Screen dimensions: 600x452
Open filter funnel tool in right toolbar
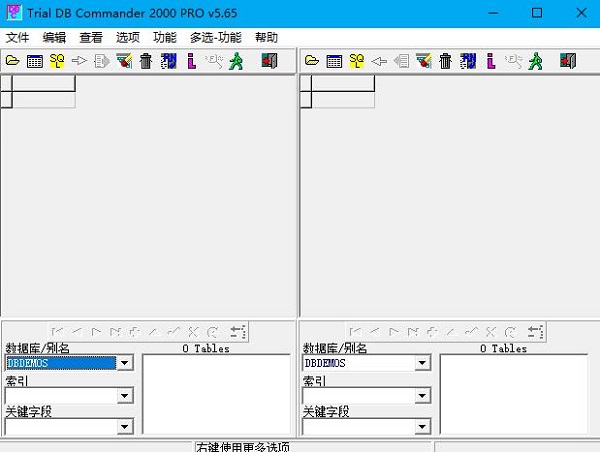(x=424, y=61)
